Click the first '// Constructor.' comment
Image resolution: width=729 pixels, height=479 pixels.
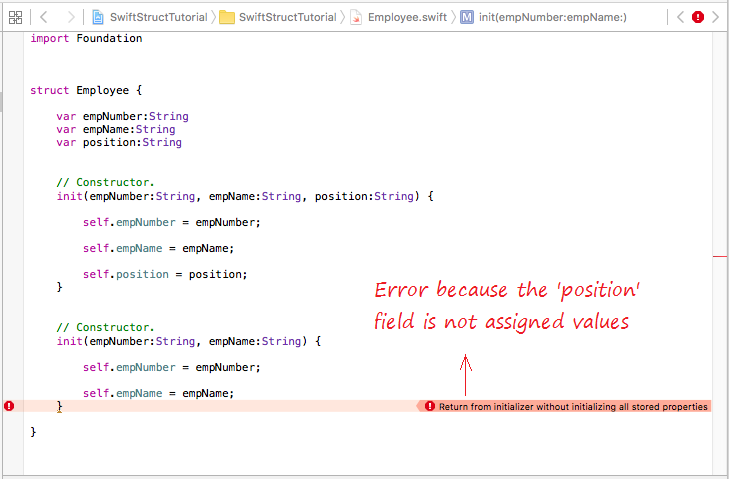click(105, 182)
